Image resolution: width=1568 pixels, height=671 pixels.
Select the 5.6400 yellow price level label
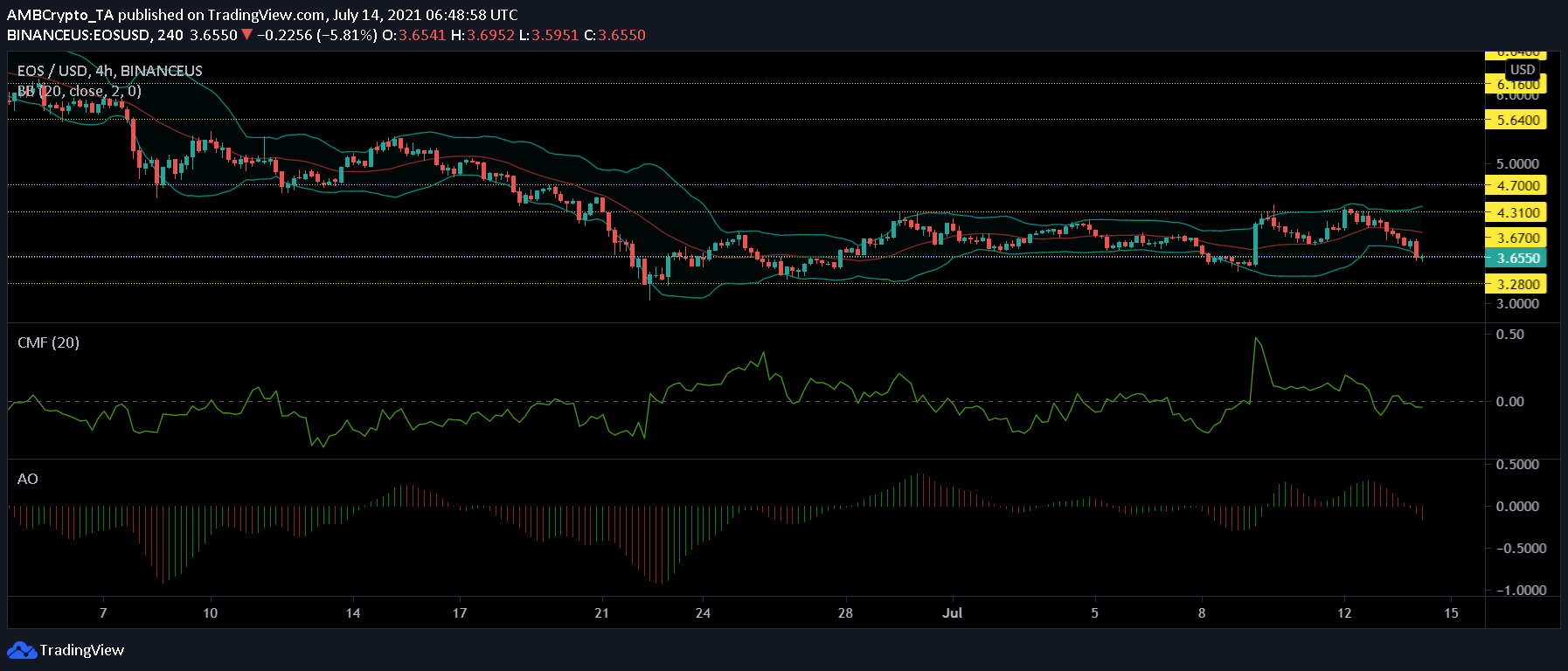(1516, 120)
